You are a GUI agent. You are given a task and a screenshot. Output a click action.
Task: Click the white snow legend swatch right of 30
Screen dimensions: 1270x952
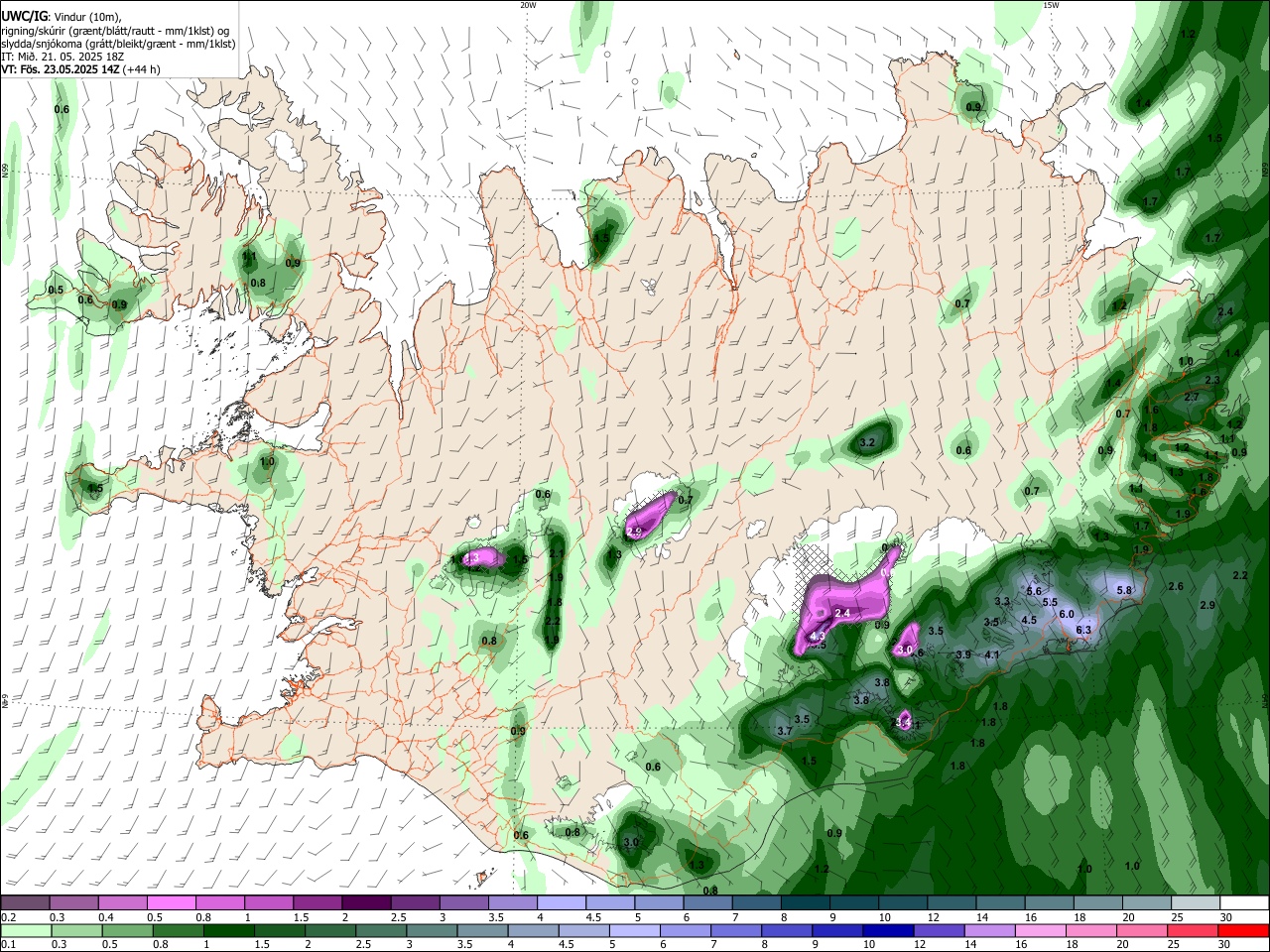1243,903
